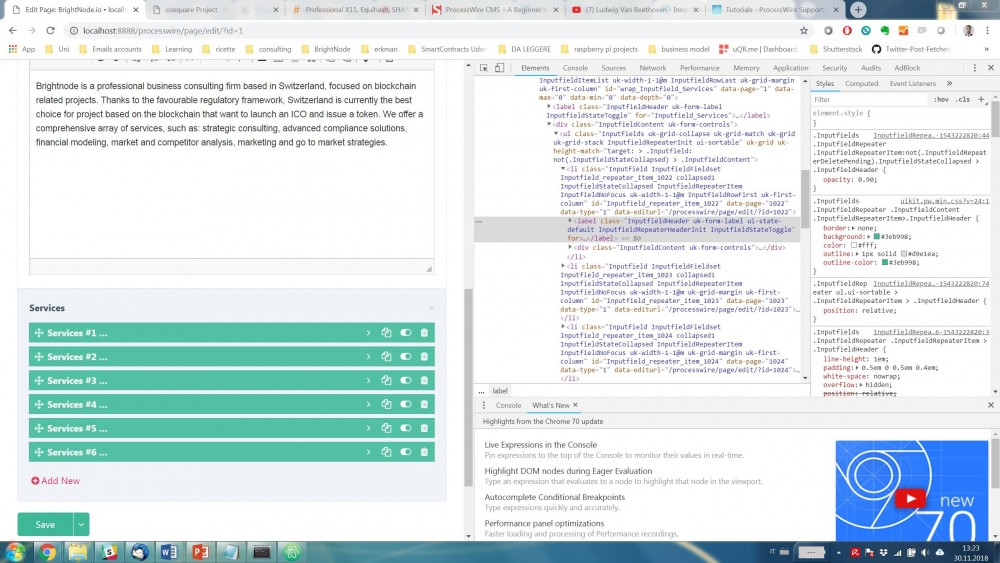The image size is (1000, 563).
Task: Click the Add New link
Action: click(x=55, y=481)
